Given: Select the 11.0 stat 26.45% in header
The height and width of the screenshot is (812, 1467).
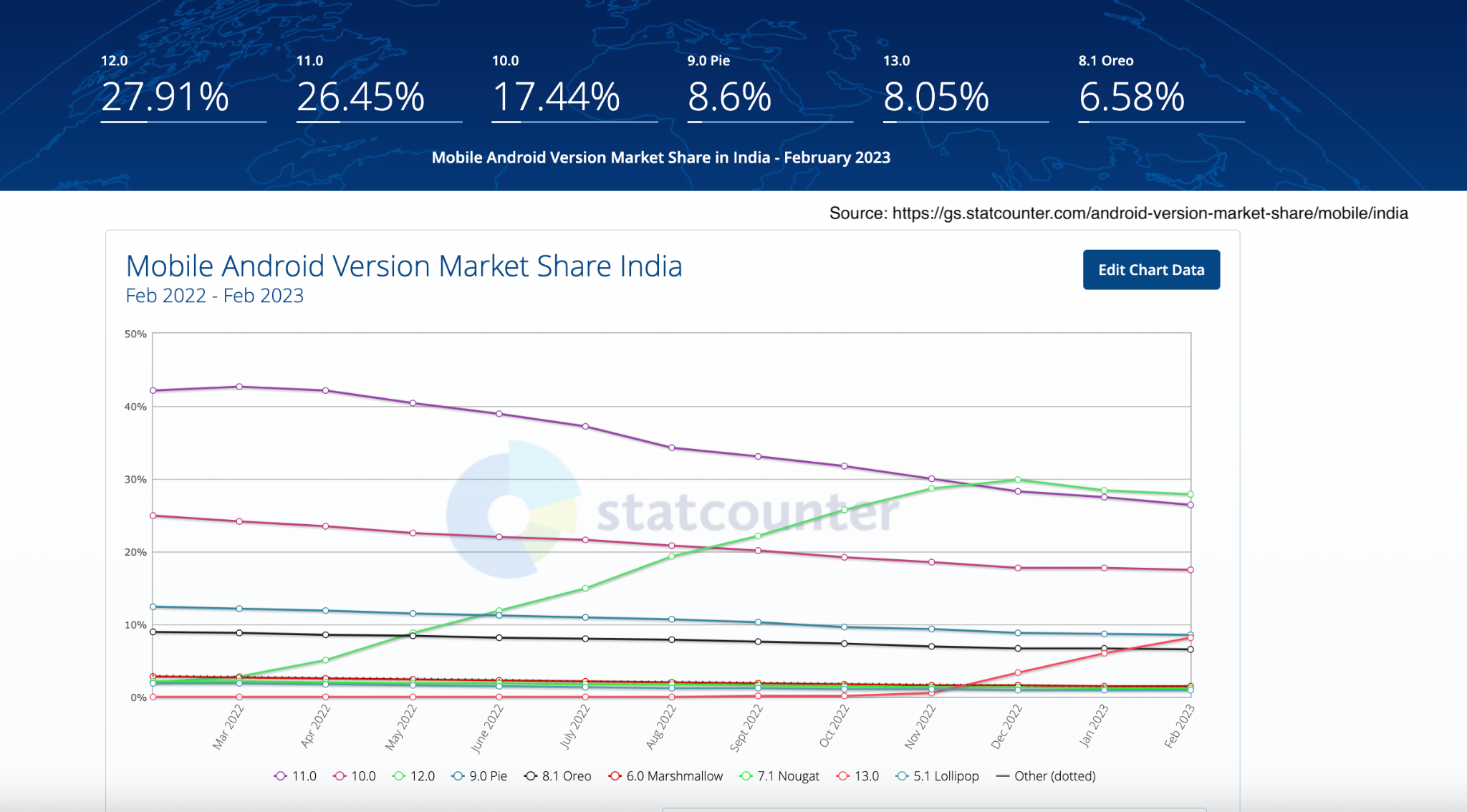Looking at the screenshot, I should [361, 97].
